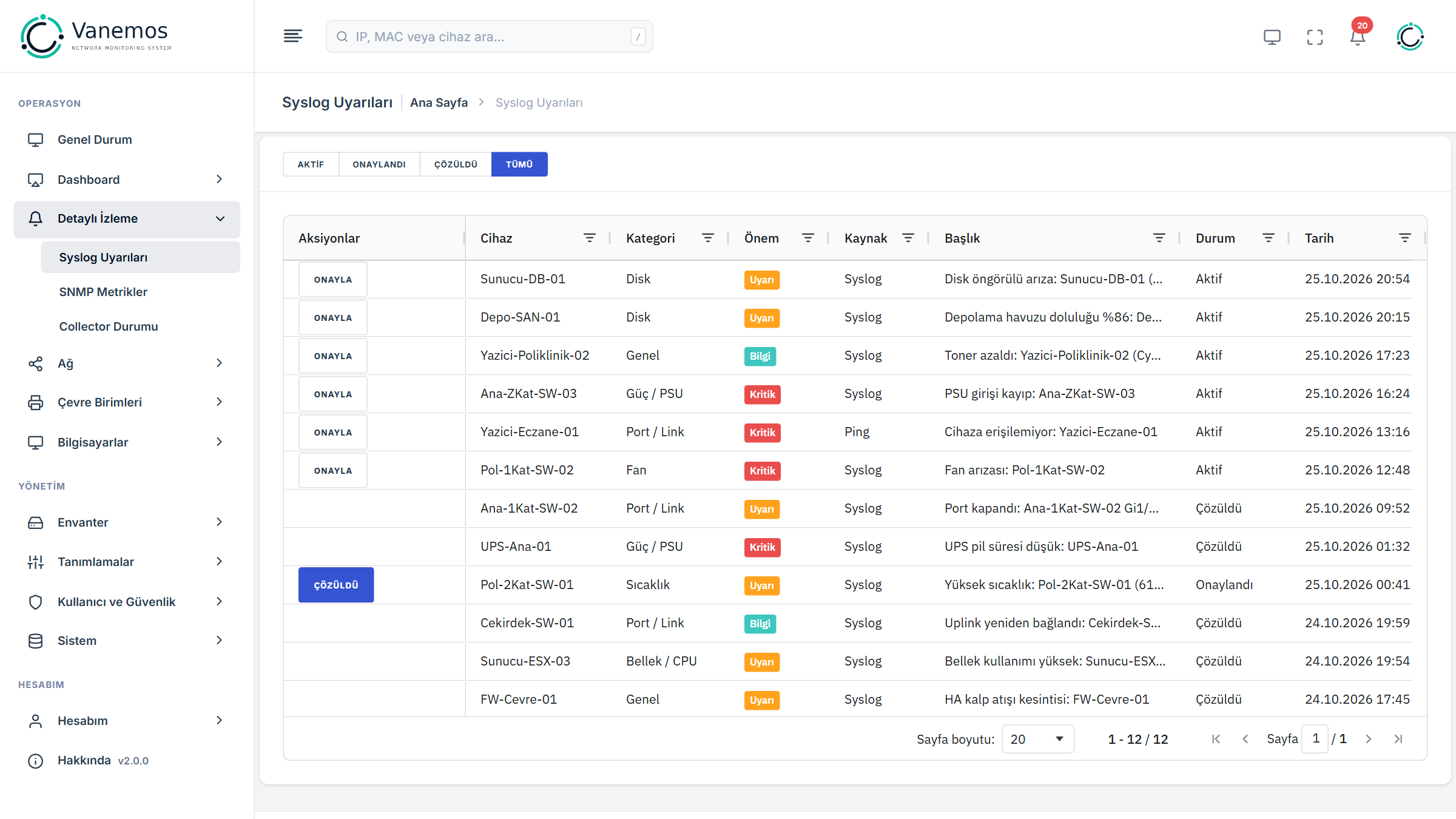Open filter icon on Cihaz column

point(589,238)
